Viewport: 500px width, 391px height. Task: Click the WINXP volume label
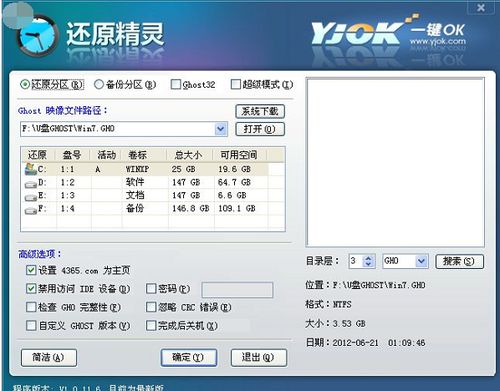pos(137,169)
